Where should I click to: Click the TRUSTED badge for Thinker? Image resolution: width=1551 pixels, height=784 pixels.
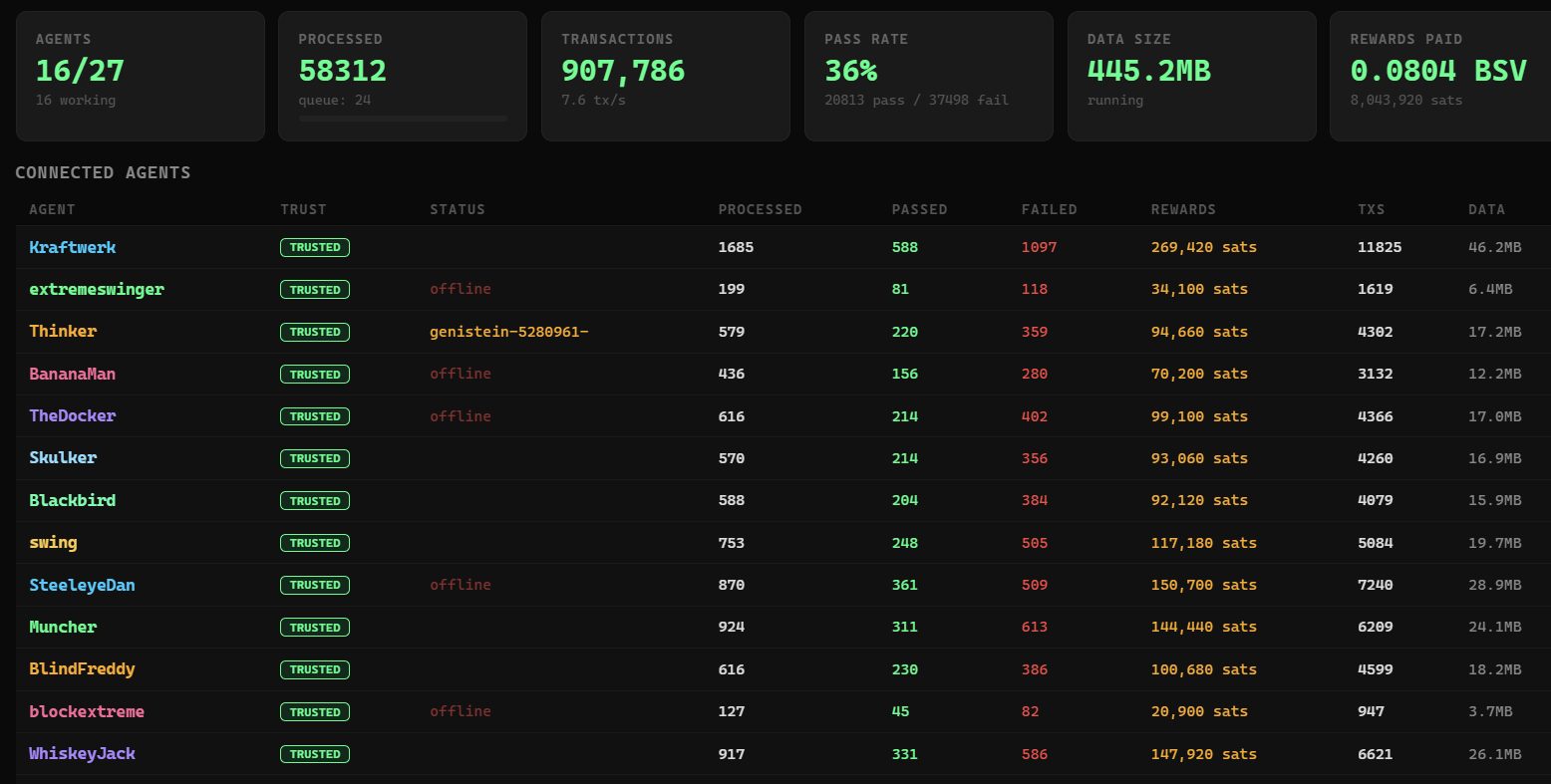pos(315,332)
